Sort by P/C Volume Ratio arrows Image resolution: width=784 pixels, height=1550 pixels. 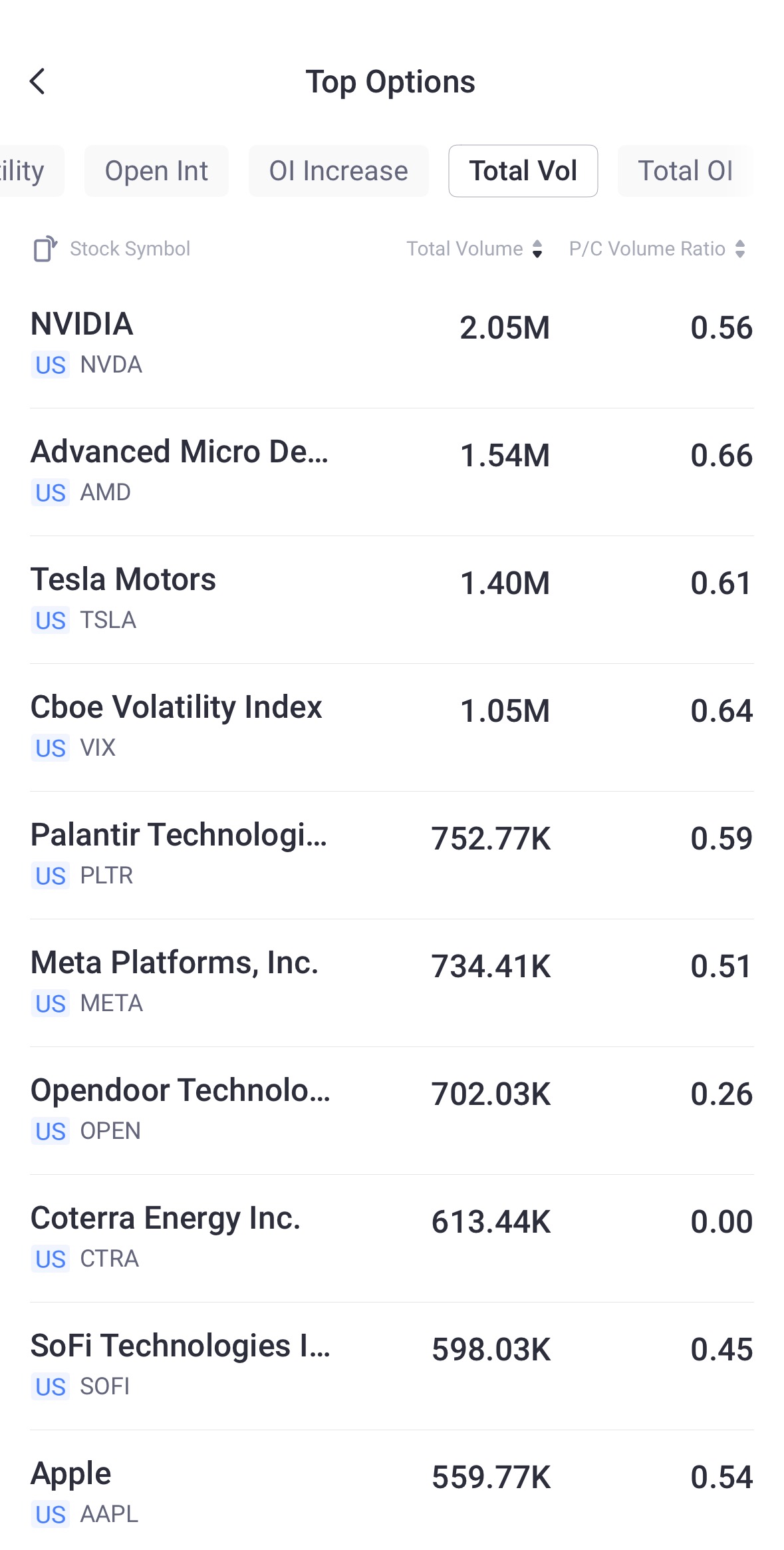point(740,249)
